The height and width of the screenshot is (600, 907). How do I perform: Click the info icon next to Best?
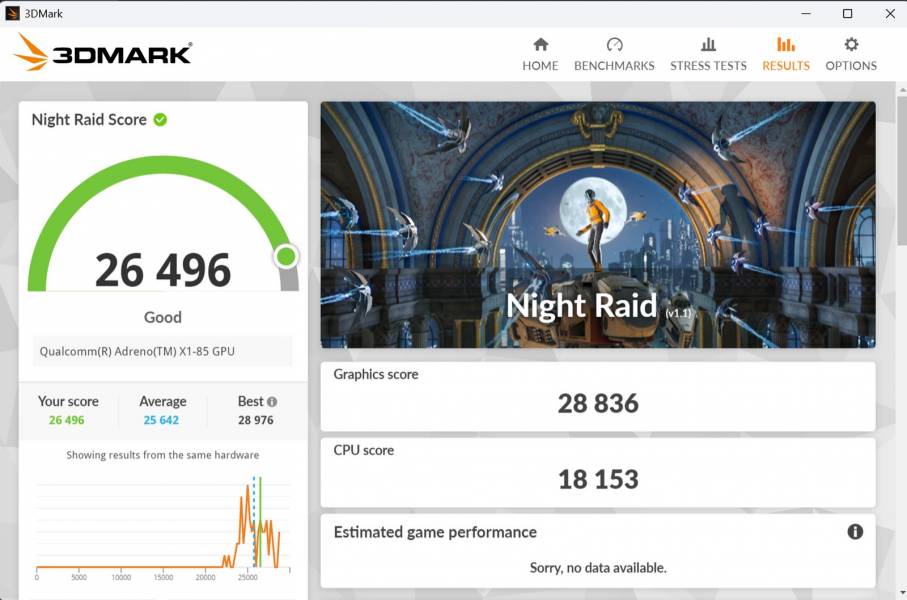[272, 402]
